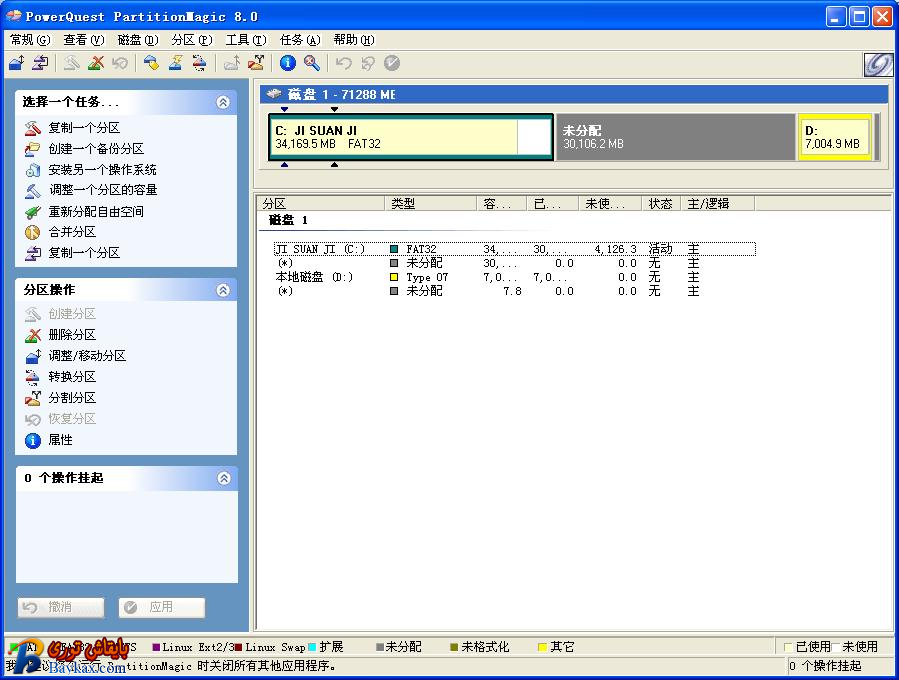This screenshot has width=899, height=680.
Task: Click the blue info icon beside 属性
Action: coord(33,440)
